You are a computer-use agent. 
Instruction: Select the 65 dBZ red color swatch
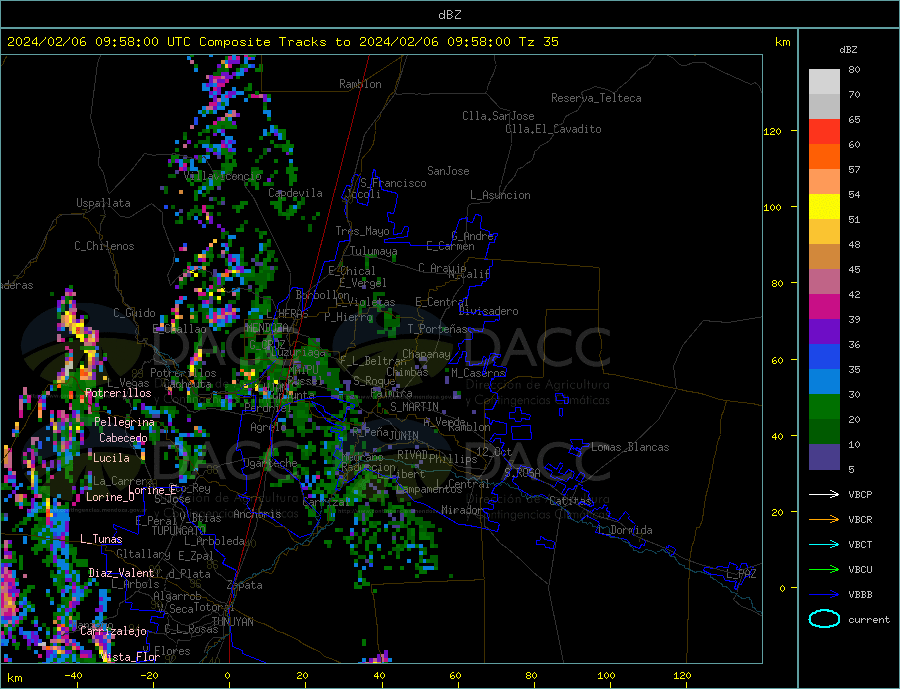pos(824,131)
